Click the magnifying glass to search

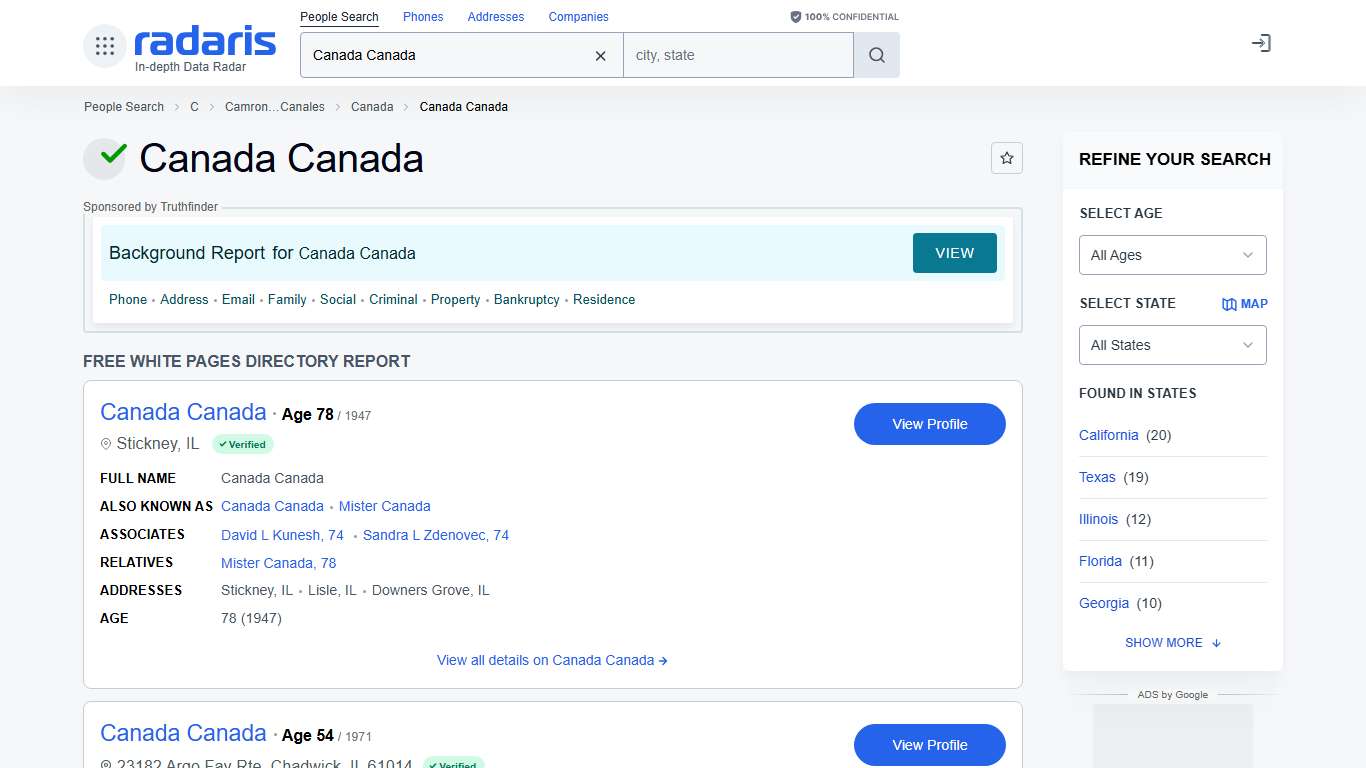click(876, 55)
